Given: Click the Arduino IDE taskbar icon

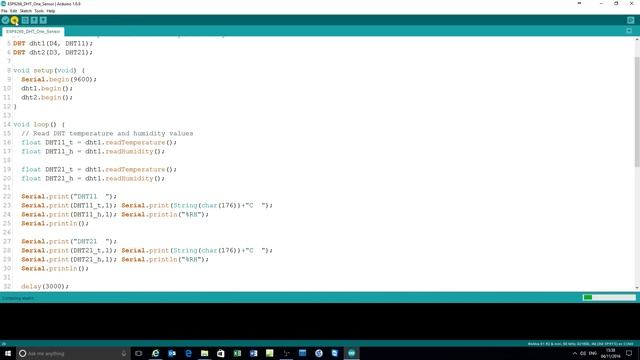Looking at the screenshot, I should coord(351,353).
